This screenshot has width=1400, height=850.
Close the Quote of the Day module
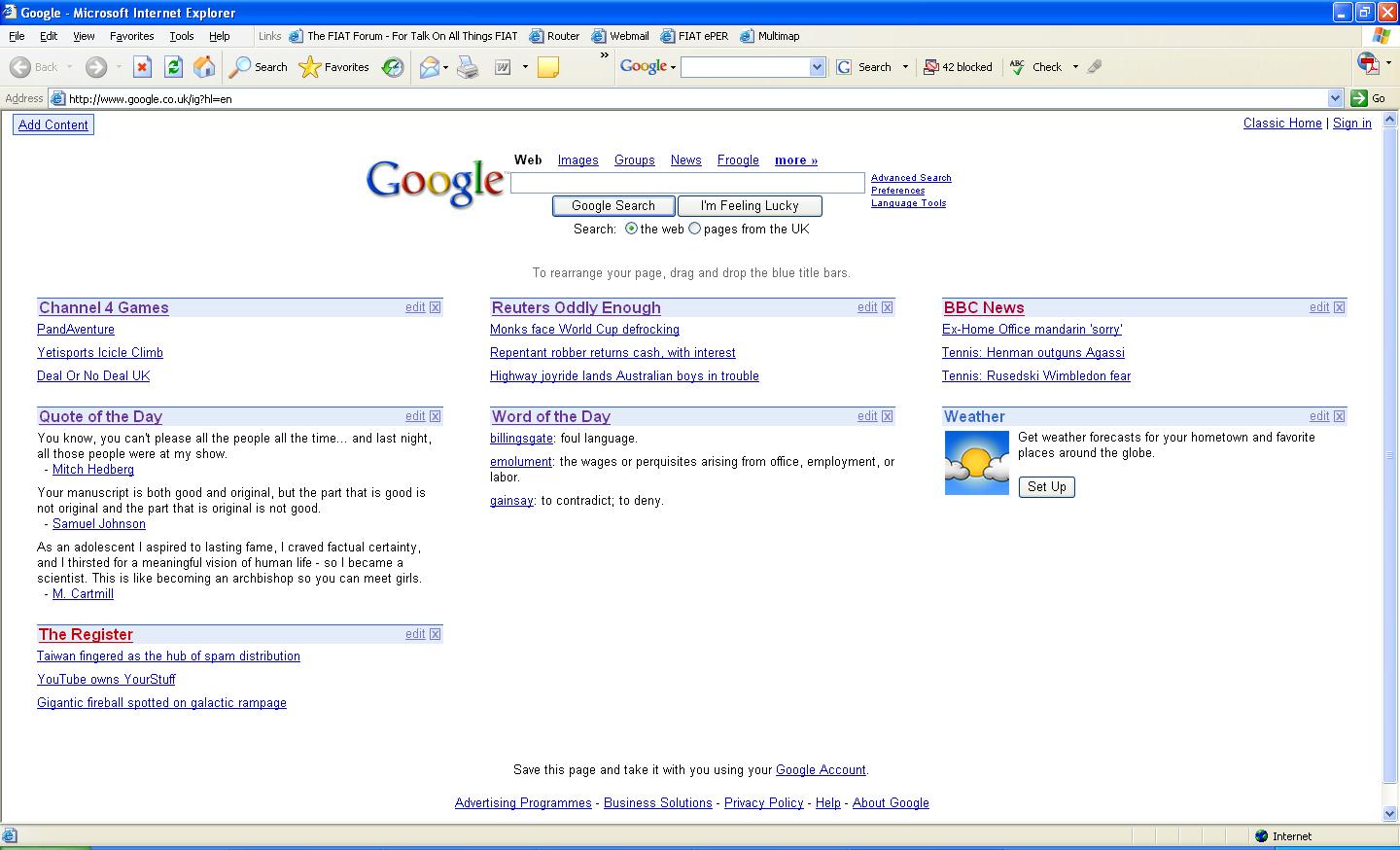pyautogui.click(x=435, y=416)
